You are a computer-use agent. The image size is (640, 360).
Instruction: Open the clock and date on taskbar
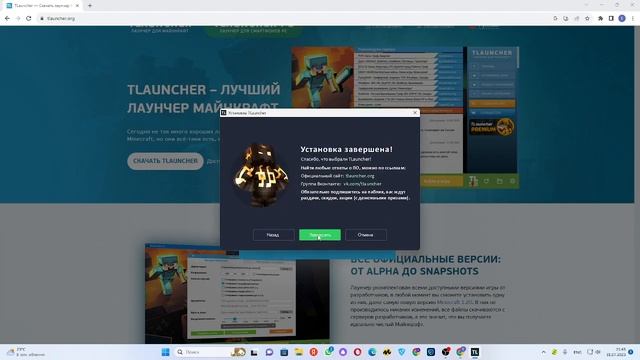[616, 352]
